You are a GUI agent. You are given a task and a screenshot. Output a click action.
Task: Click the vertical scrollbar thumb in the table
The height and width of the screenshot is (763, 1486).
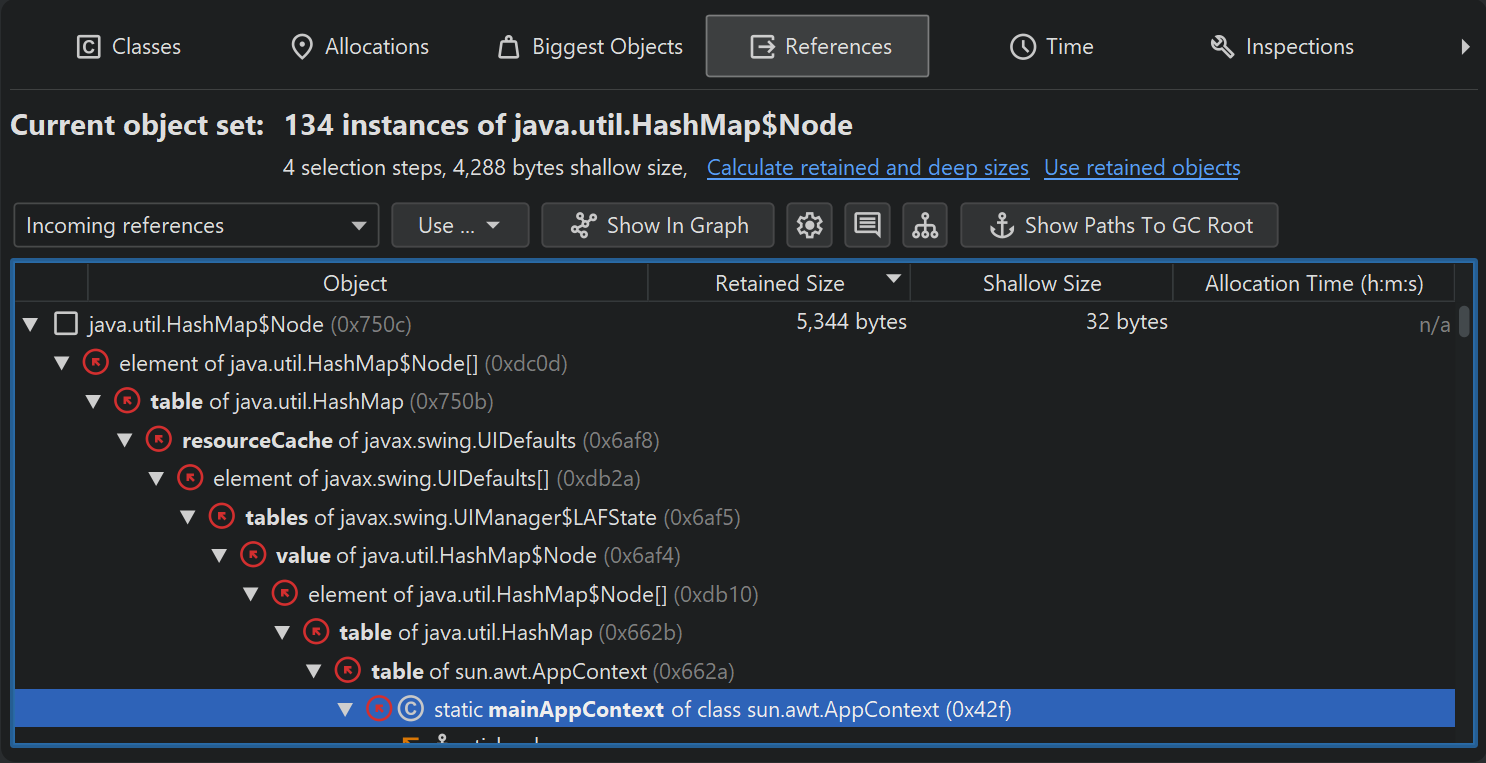(x=1464, y=323)
